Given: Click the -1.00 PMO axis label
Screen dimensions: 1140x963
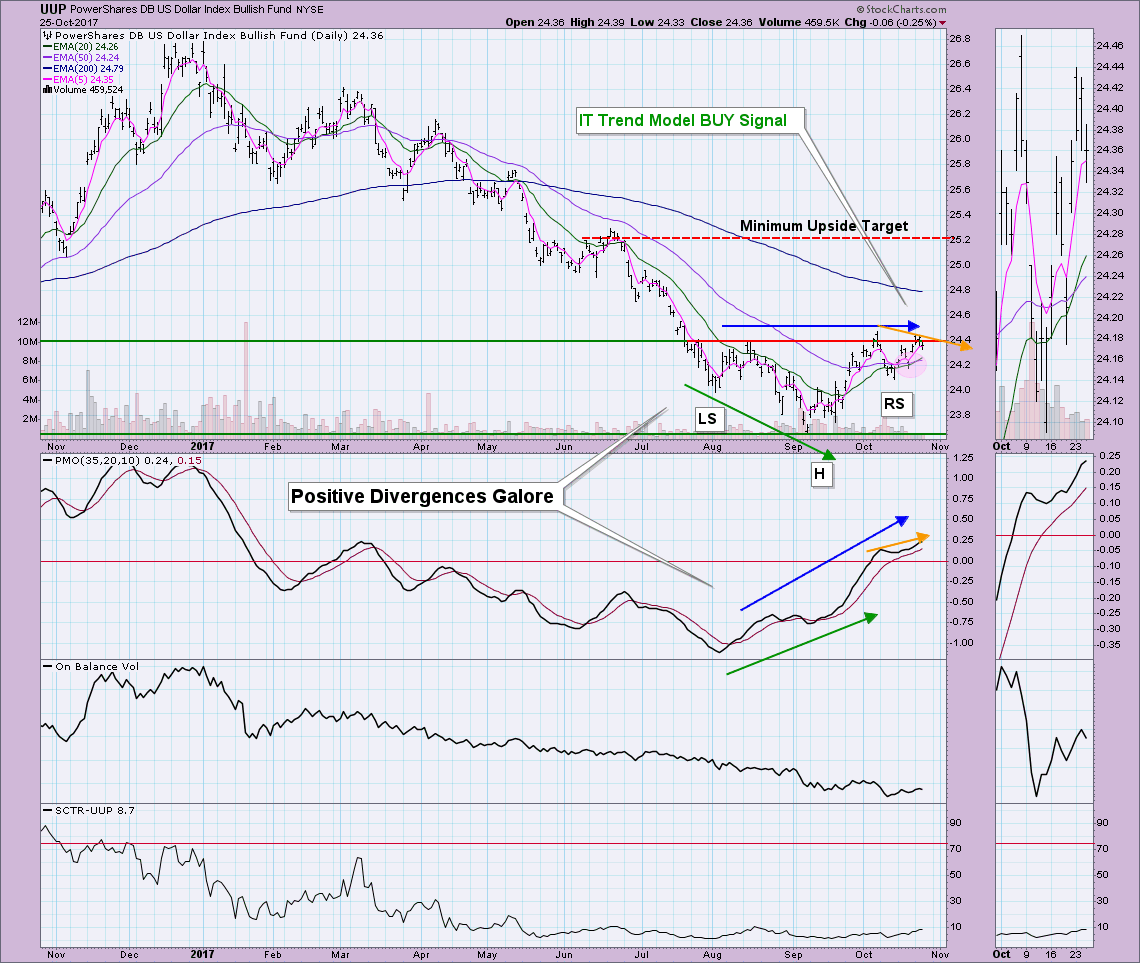Looking at the screenshot, I should tap(961, 643).
